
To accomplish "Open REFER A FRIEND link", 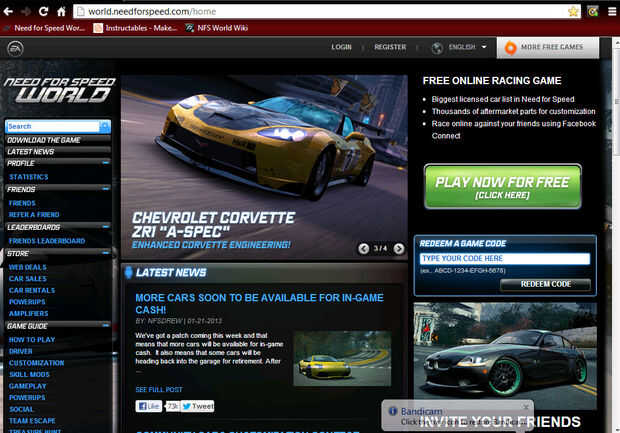I will 34,215.
